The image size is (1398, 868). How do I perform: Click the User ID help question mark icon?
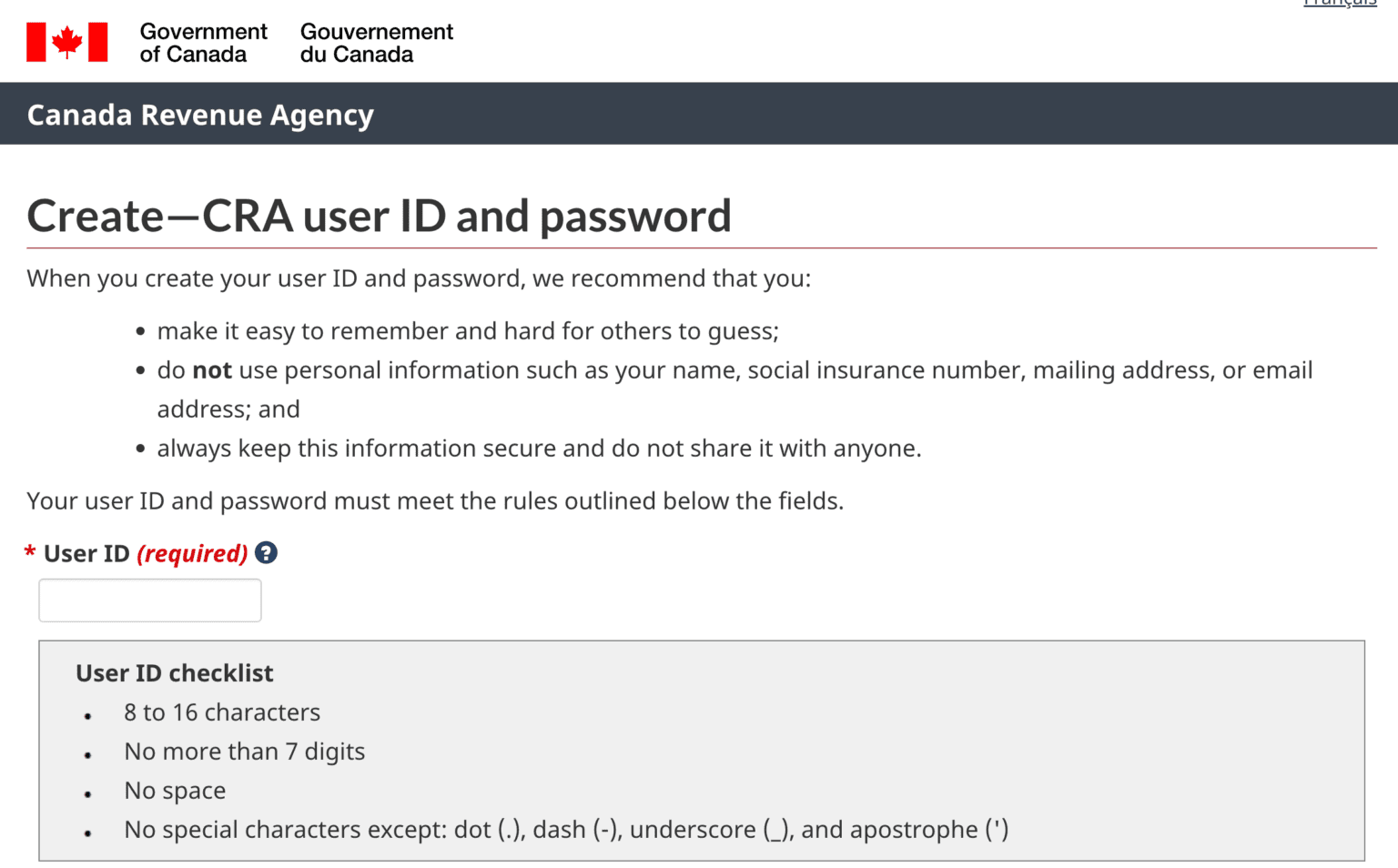coord(266,552)
